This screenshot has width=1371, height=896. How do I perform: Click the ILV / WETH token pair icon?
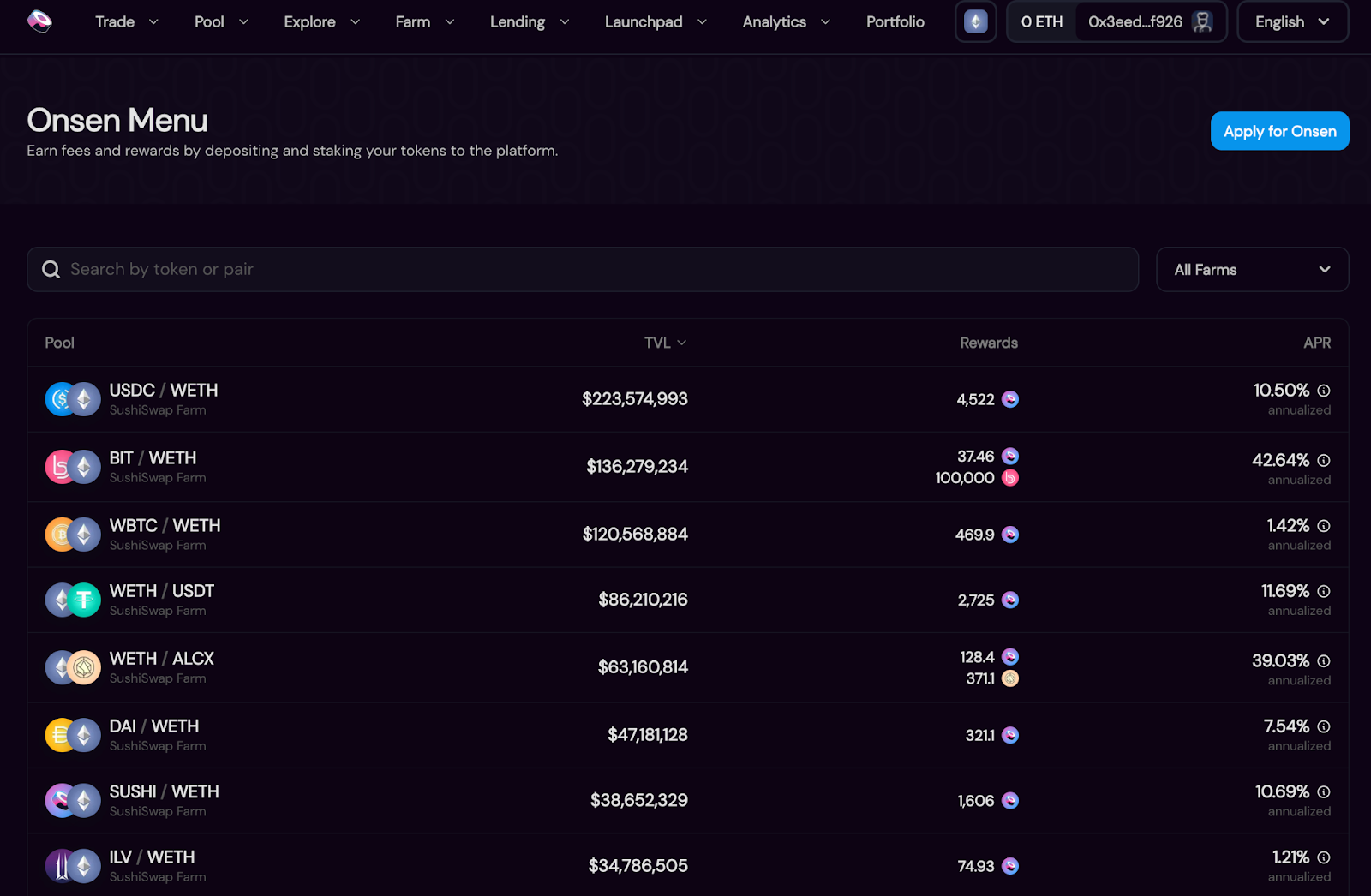(73, 866)
